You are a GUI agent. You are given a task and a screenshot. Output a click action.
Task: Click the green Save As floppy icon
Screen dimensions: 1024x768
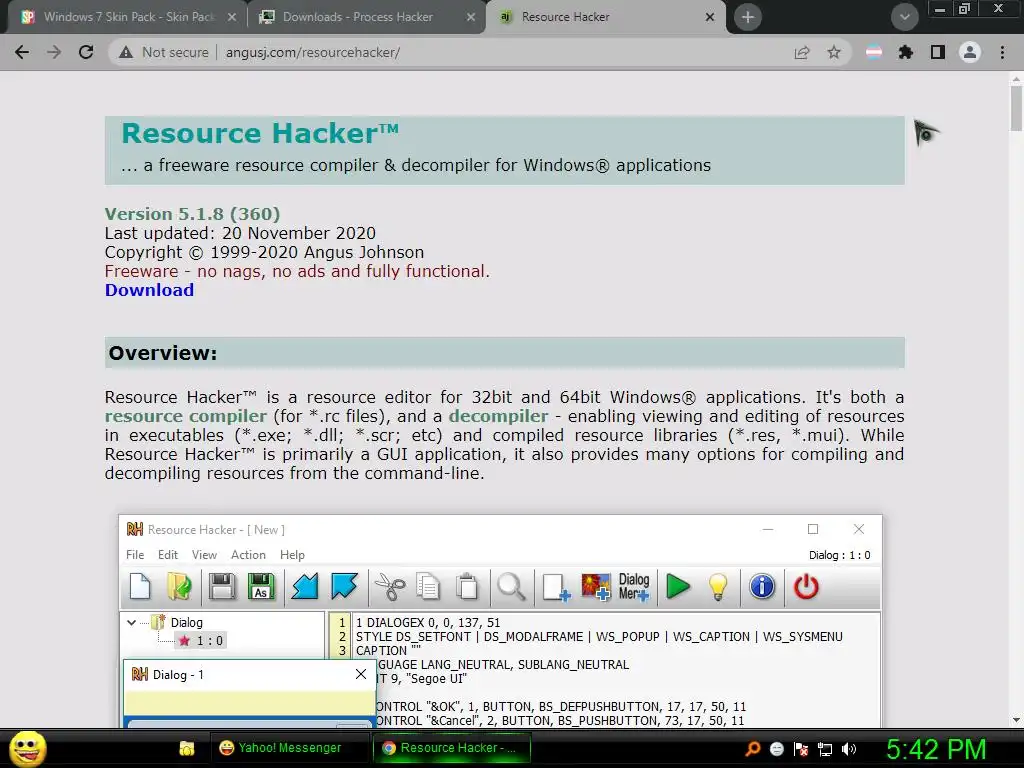point(261,586)
